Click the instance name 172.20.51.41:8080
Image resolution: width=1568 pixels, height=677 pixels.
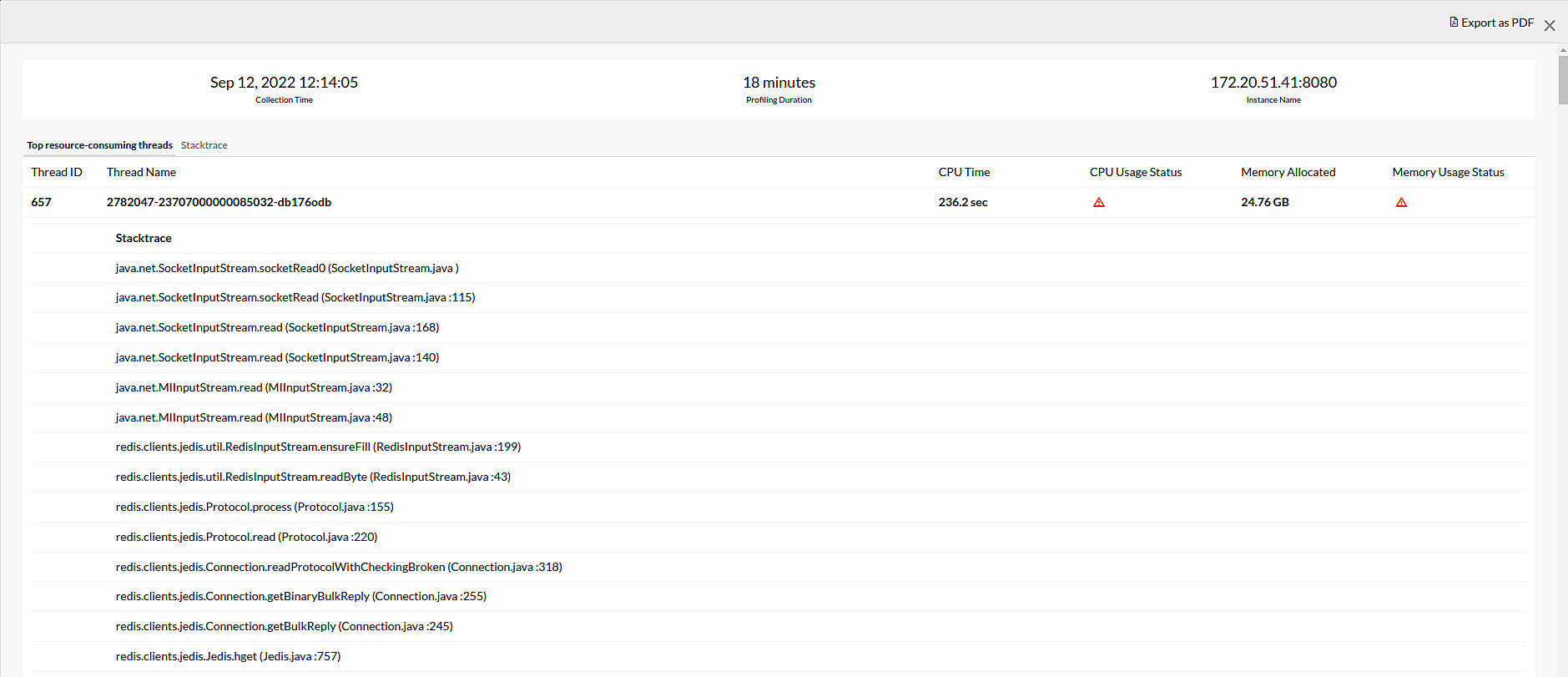click(1273, 83)
